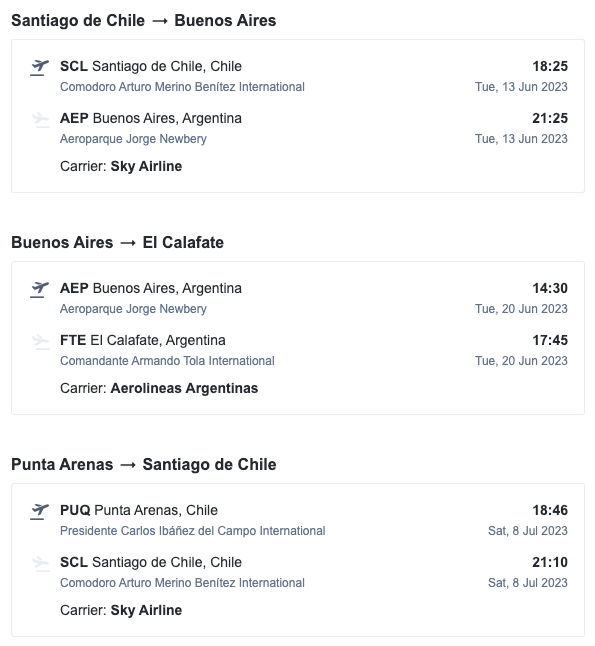The width and height of the screenshot is (595, 646).
Task: Open the Comodoro Arturo Merino Benítez link in the first card
Action: 182,87
